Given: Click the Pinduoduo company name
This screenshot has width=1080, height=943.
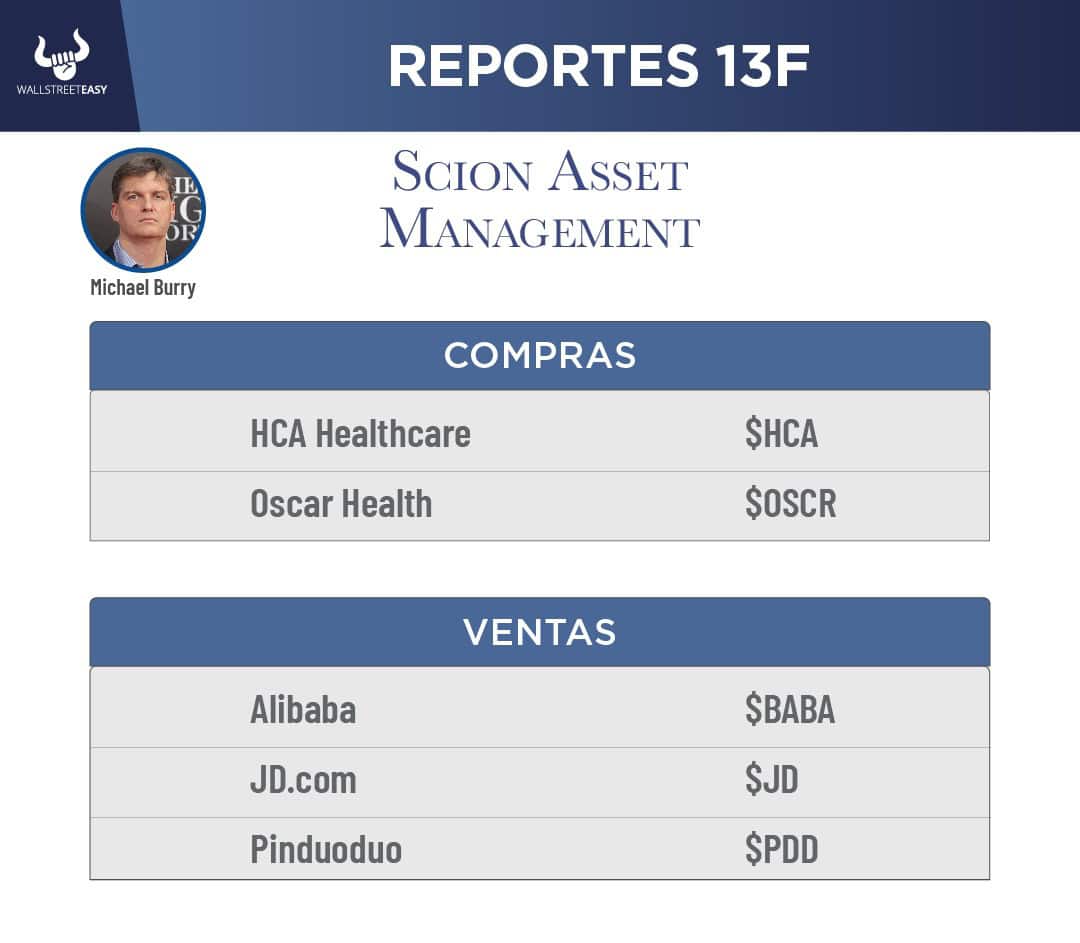Looking at the screenshot, I should tap(326, 850).
